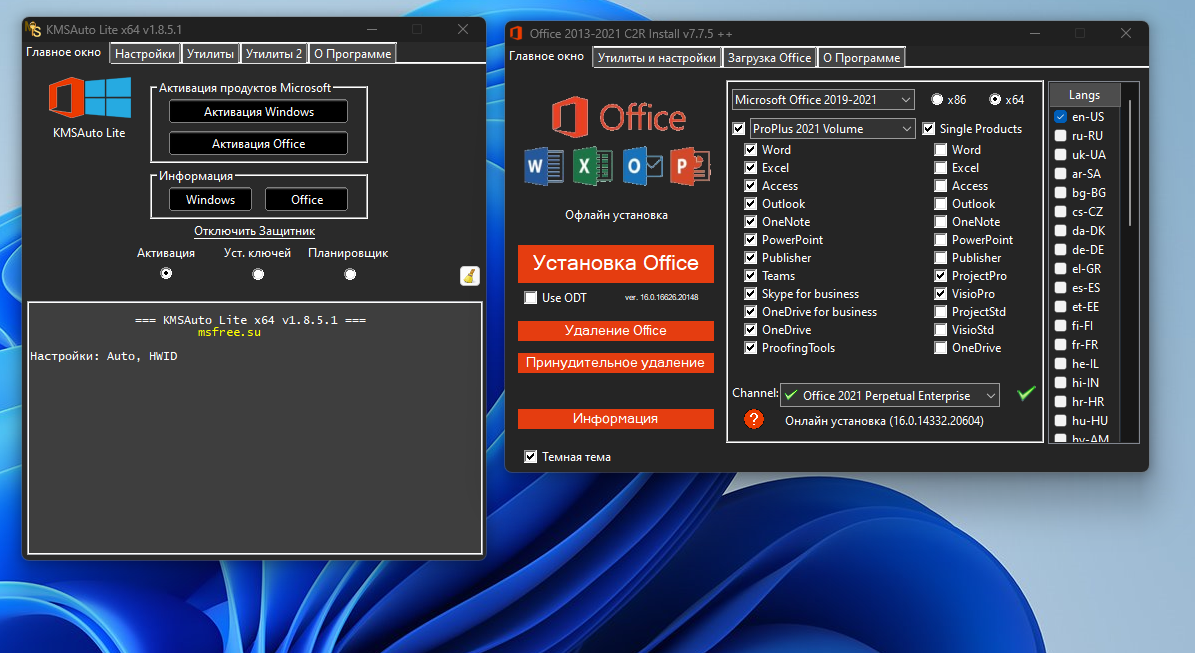Toggle the Single Products checkbox

tap(928, 129)
